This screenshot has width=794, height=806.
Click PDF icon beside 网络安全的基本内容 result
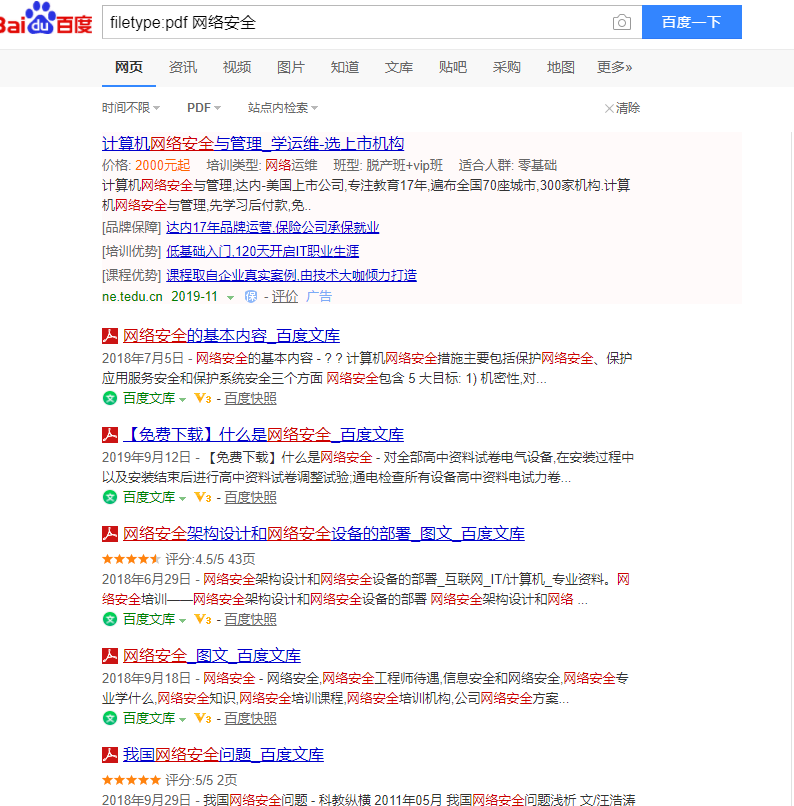pyautogui.click(x=110, y=336)
